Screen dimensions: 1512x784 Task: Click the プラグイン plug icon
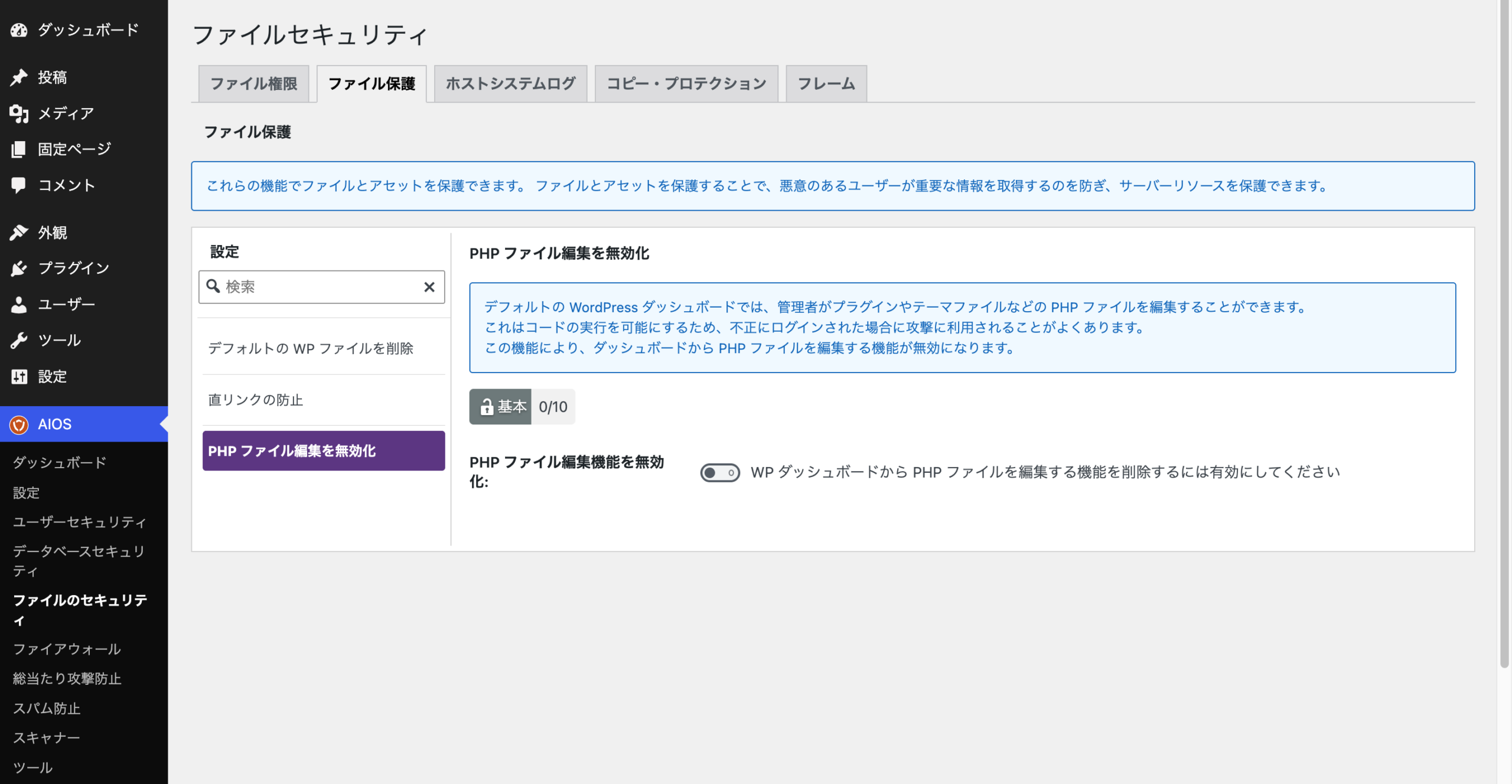tap(19, 269)
